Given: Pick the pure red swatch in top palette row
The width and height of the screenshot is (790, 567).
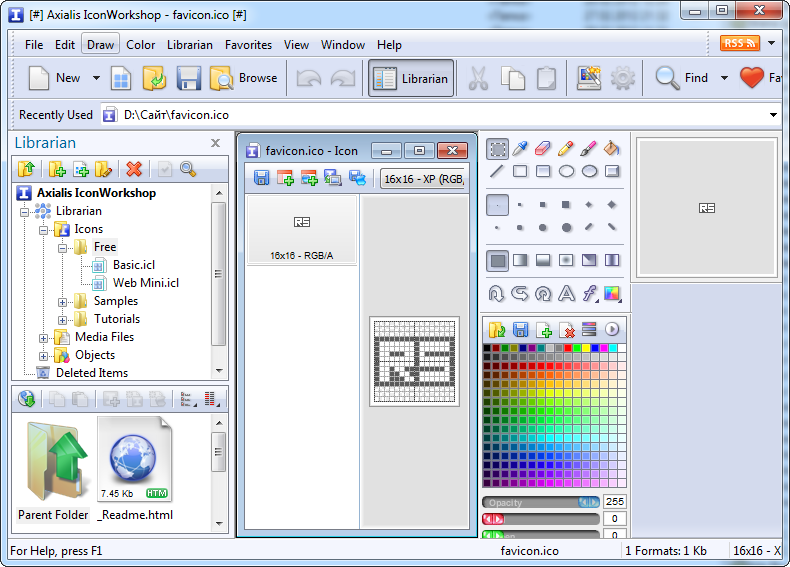Looking at the screenshot, I should [568, 348].
